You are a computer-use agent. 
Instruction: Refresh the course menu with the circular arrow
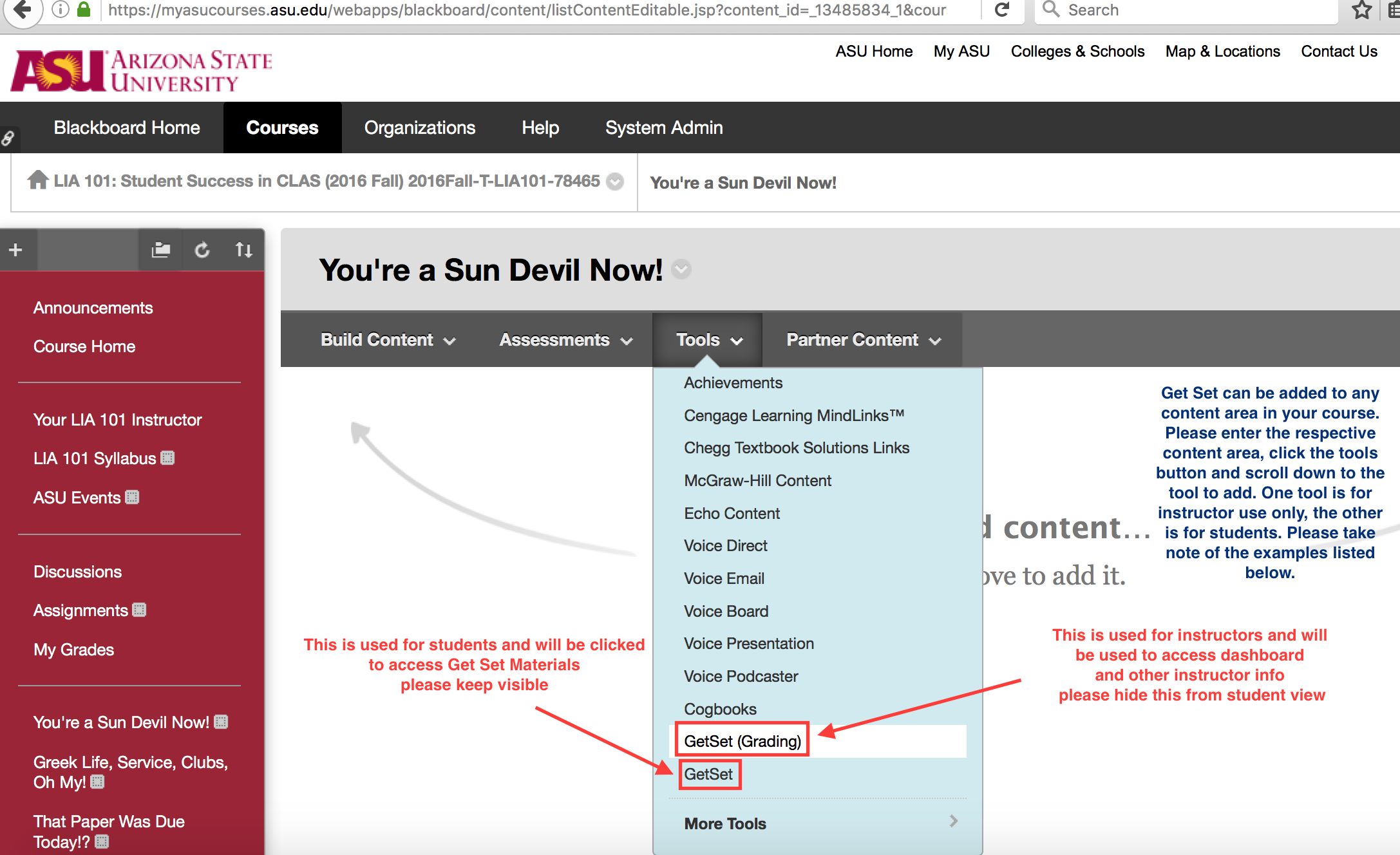tap(202, 249)
